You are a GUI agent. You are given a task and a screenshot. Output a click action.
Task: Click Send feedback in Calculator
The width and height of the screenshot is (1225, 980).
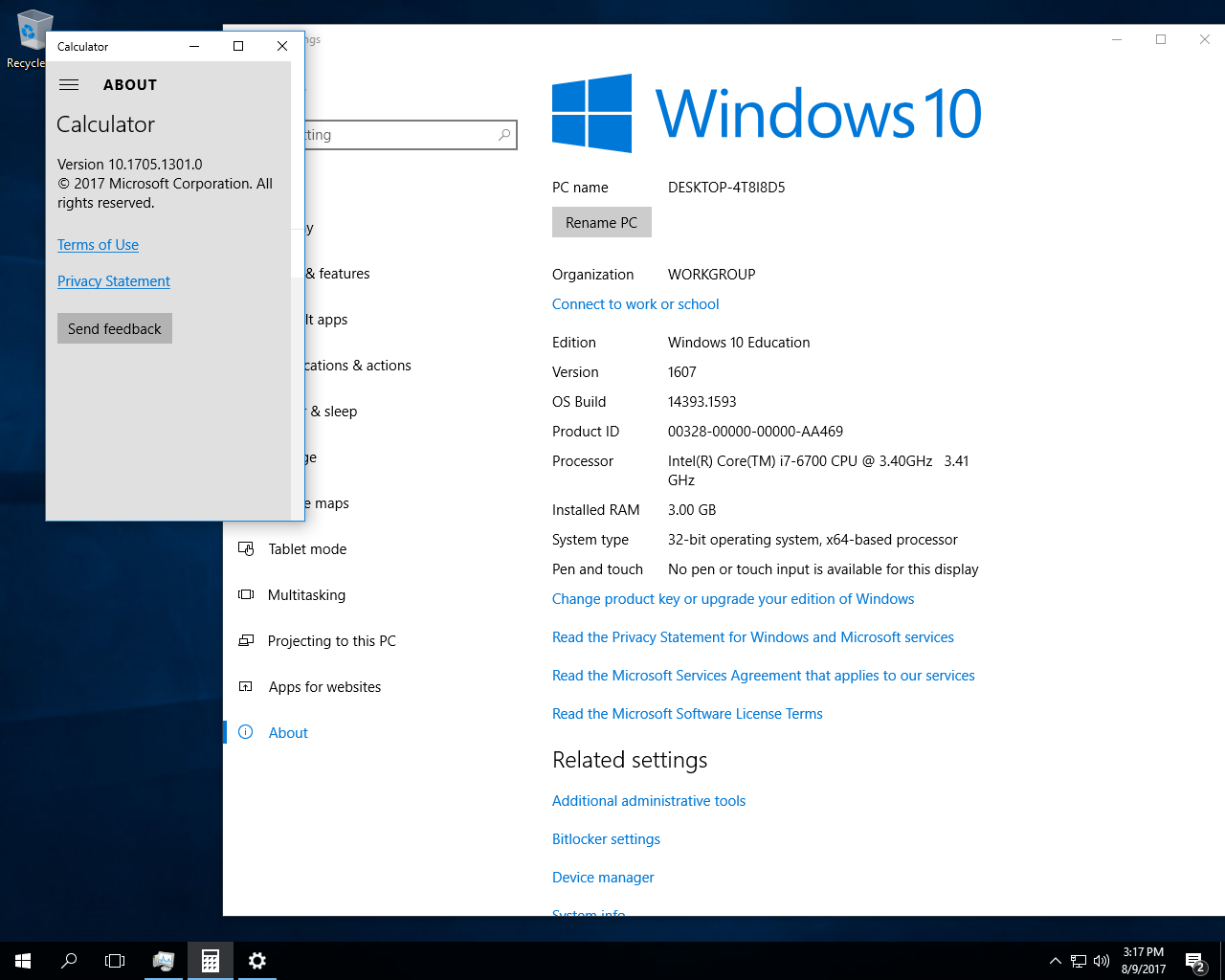pyautogui.click(x=115, y=328)
